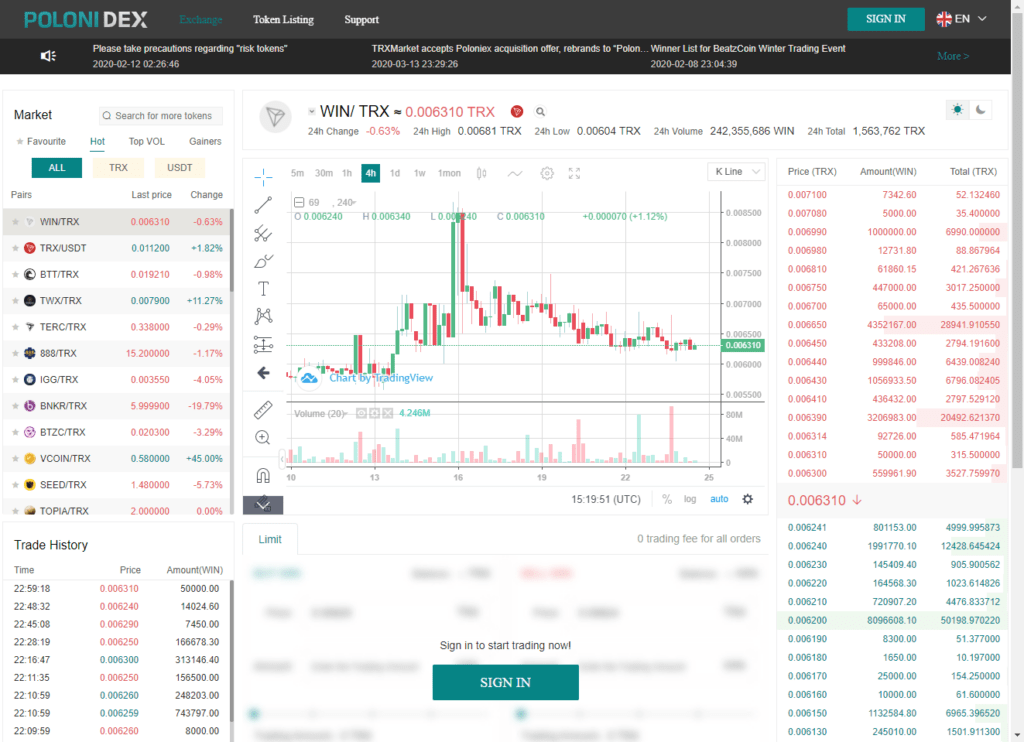Select the ruler measure tool

click(263, 410)
